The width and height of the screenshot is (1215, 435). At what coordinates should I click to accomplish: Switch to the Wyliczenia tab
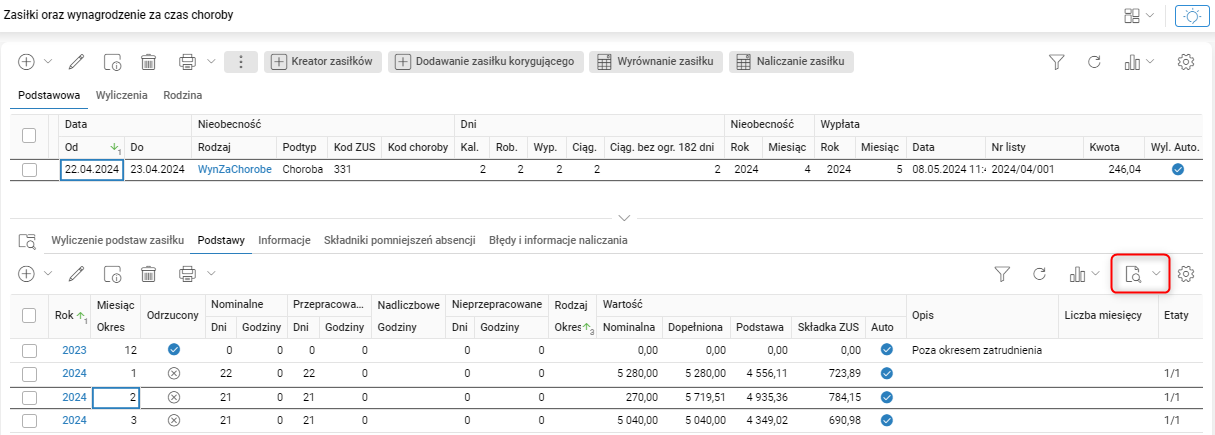tap(122, 95)
